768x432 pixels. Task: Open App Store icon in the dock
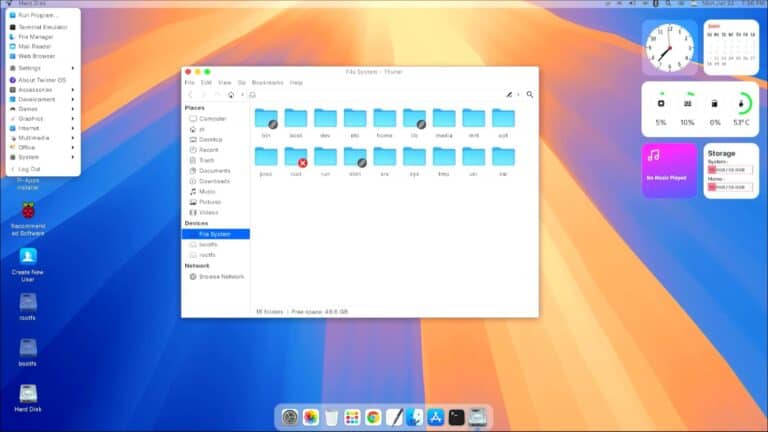click(x=435, y=417)
